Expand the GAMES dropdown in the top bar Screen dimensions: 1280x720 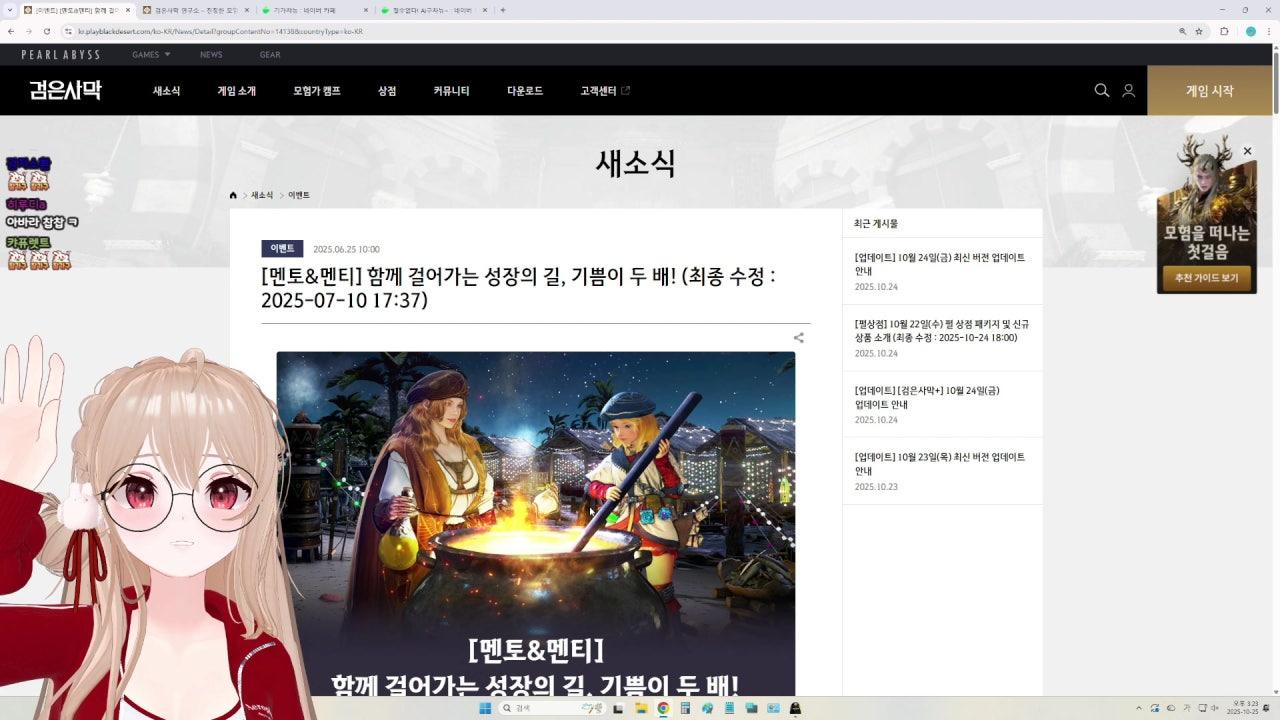(x=151, y=54)
